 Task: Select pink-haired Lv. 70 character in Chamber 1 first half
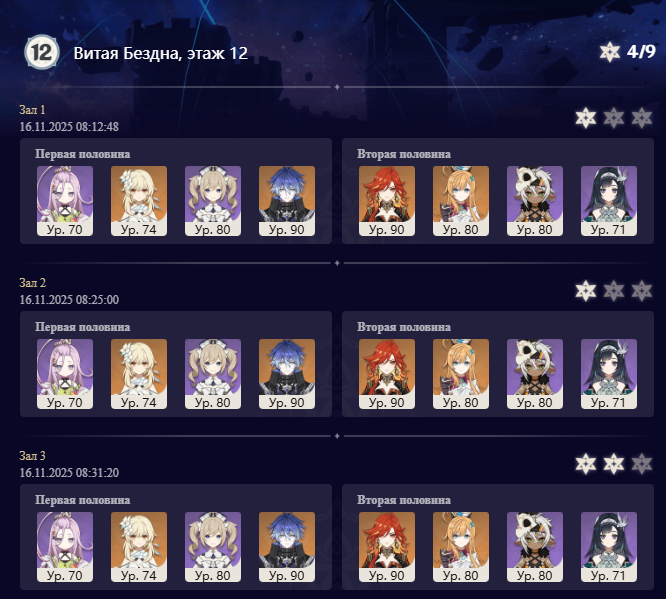click(x=65, y=201)
